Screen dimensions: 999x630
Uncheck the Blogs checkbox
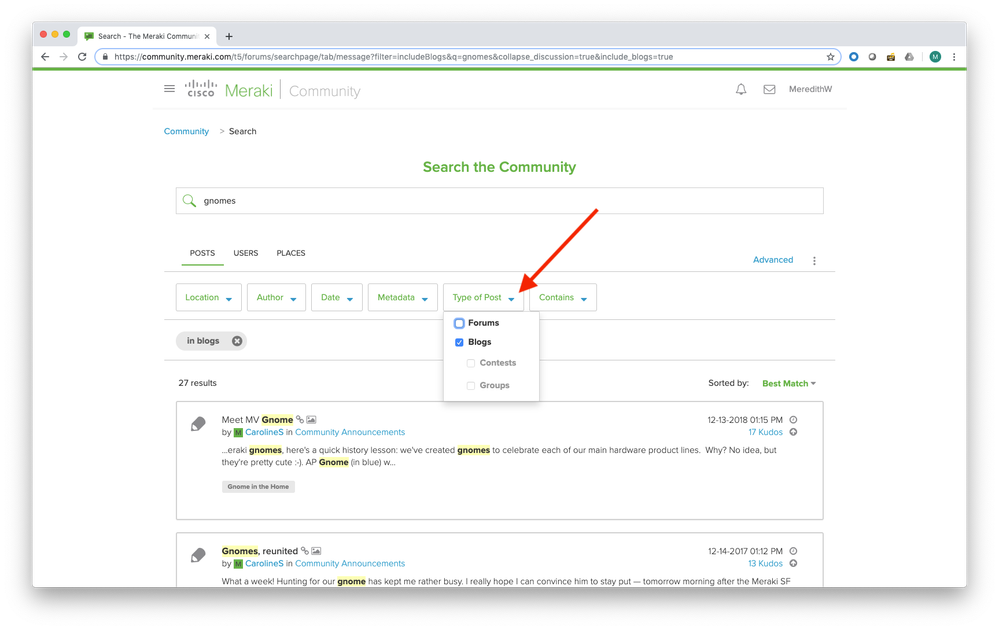click(x=460, y=342)
